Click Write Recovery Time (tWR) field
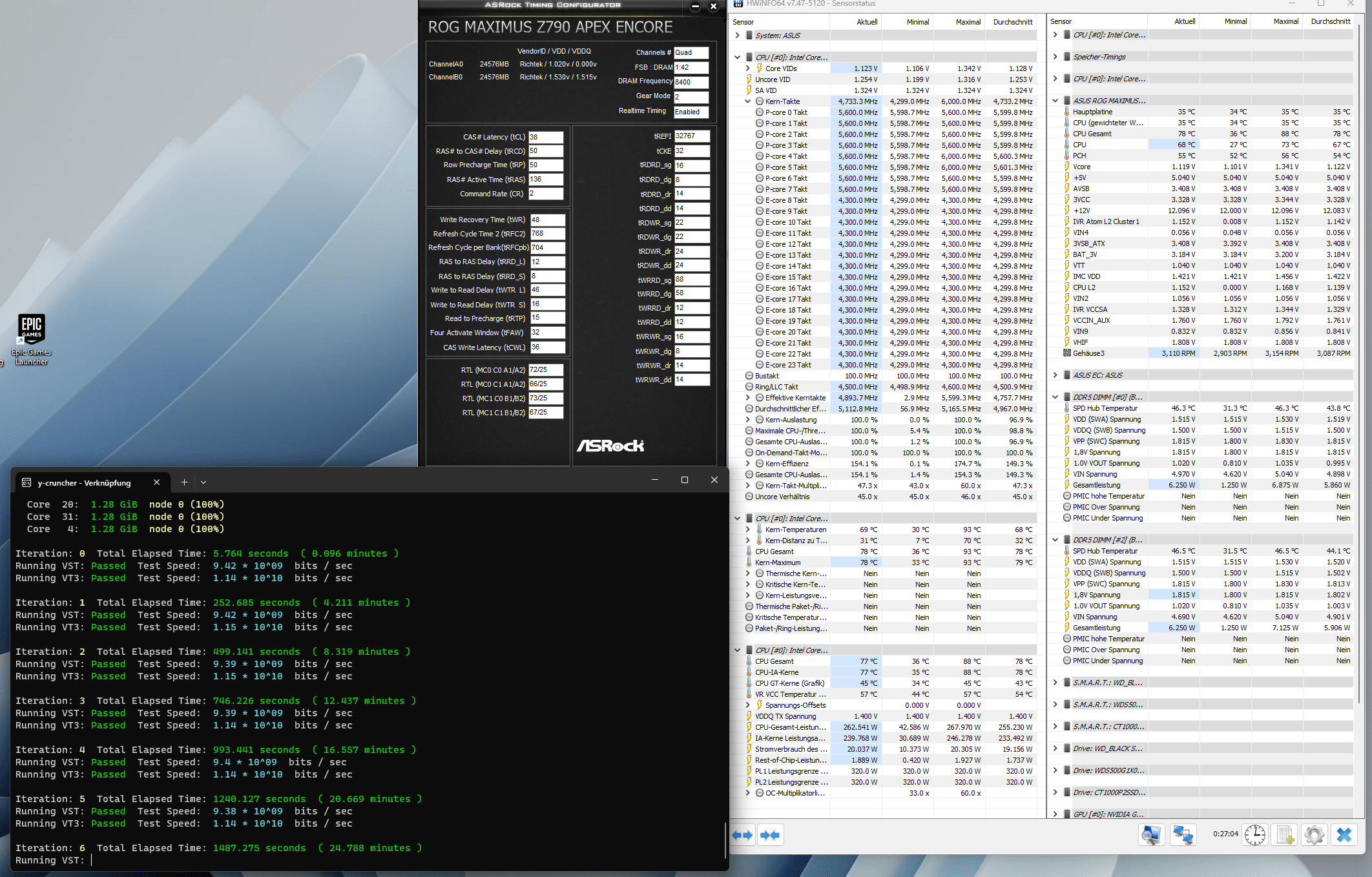This screenshot has width=1372, height=877. (548, 220)
